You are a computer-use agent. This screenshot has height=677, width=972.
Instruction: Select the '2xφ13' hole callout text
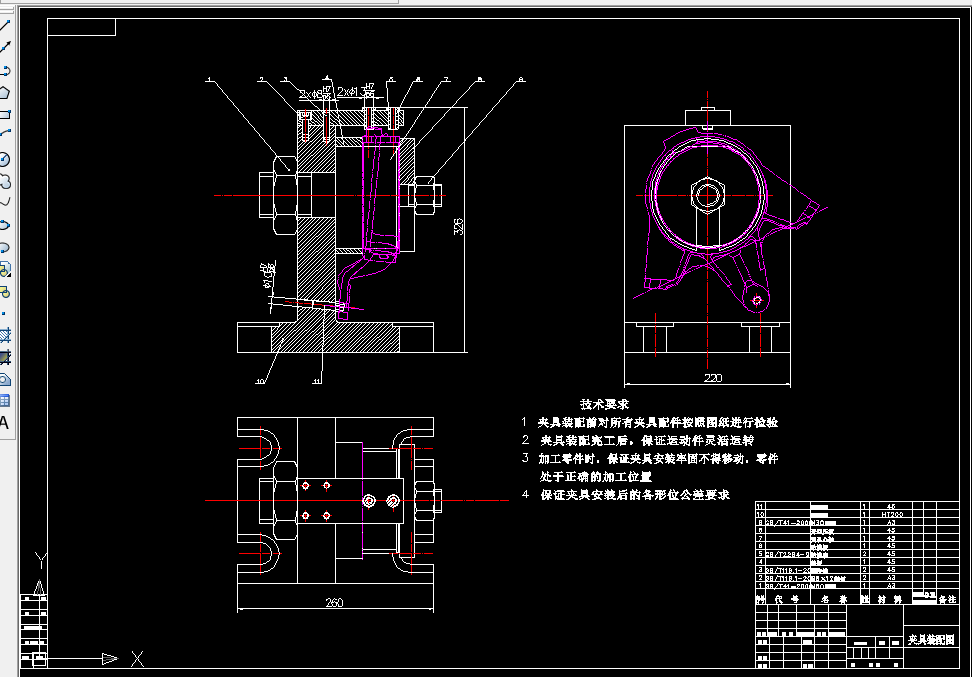point(351,92)
